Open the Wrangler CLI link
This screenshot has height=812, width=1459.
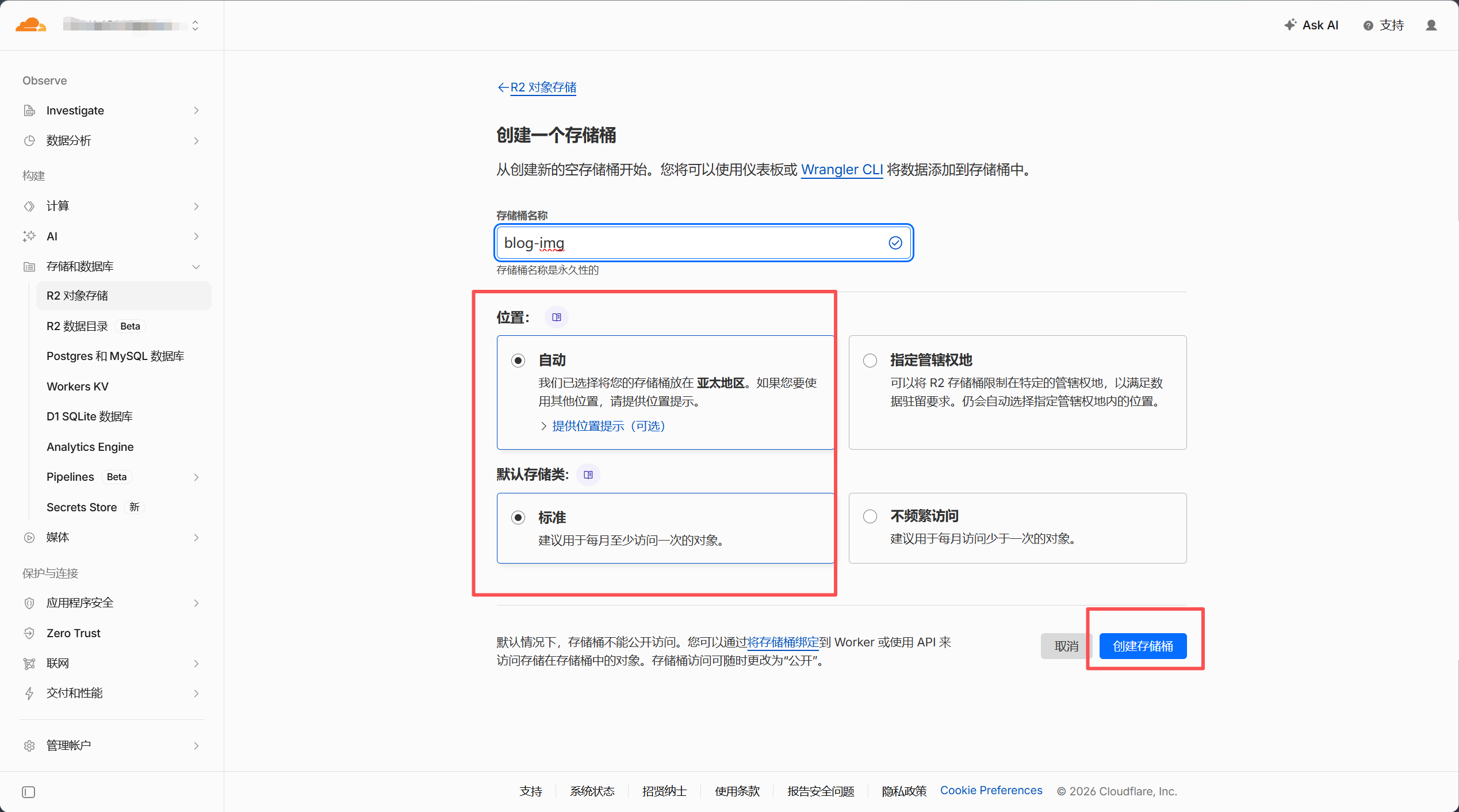[841, 170]
